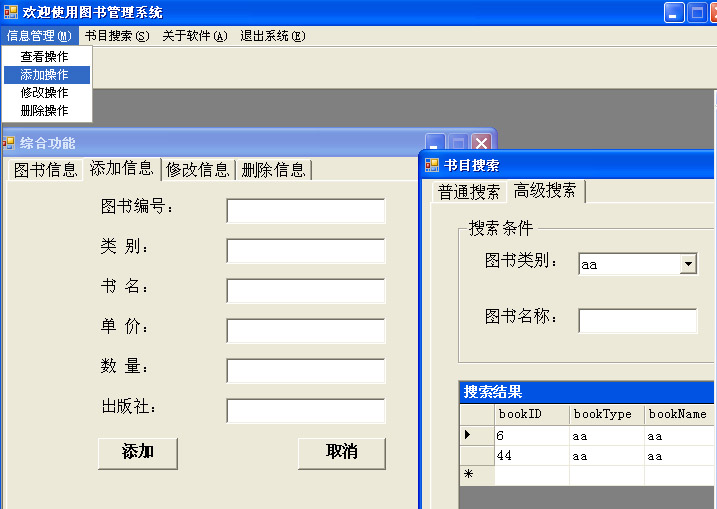Click the bookName column header

point(680,414)
